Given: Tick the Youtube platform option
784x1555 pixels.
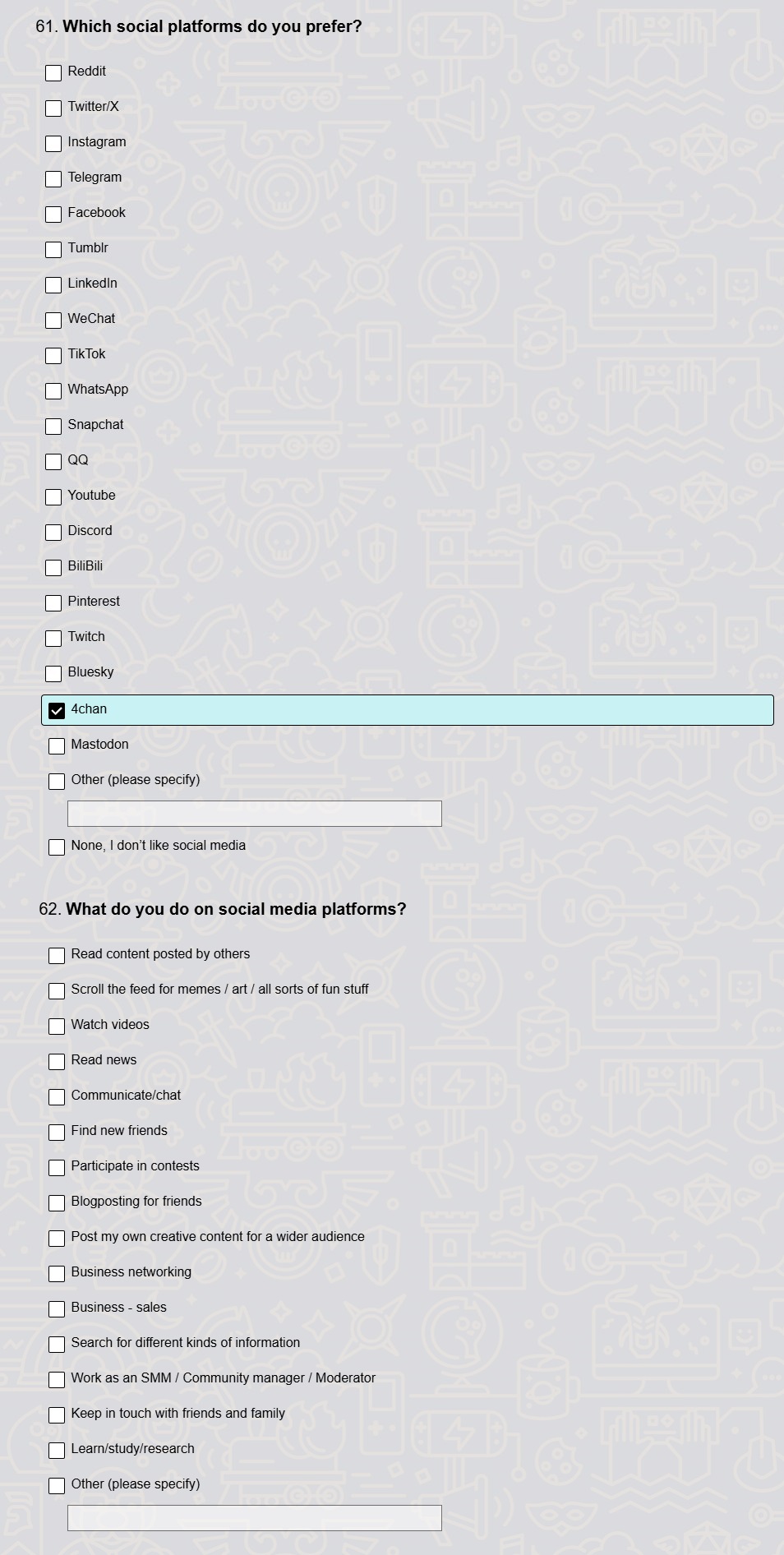Looking at the screenshot, I should (53, 497).
